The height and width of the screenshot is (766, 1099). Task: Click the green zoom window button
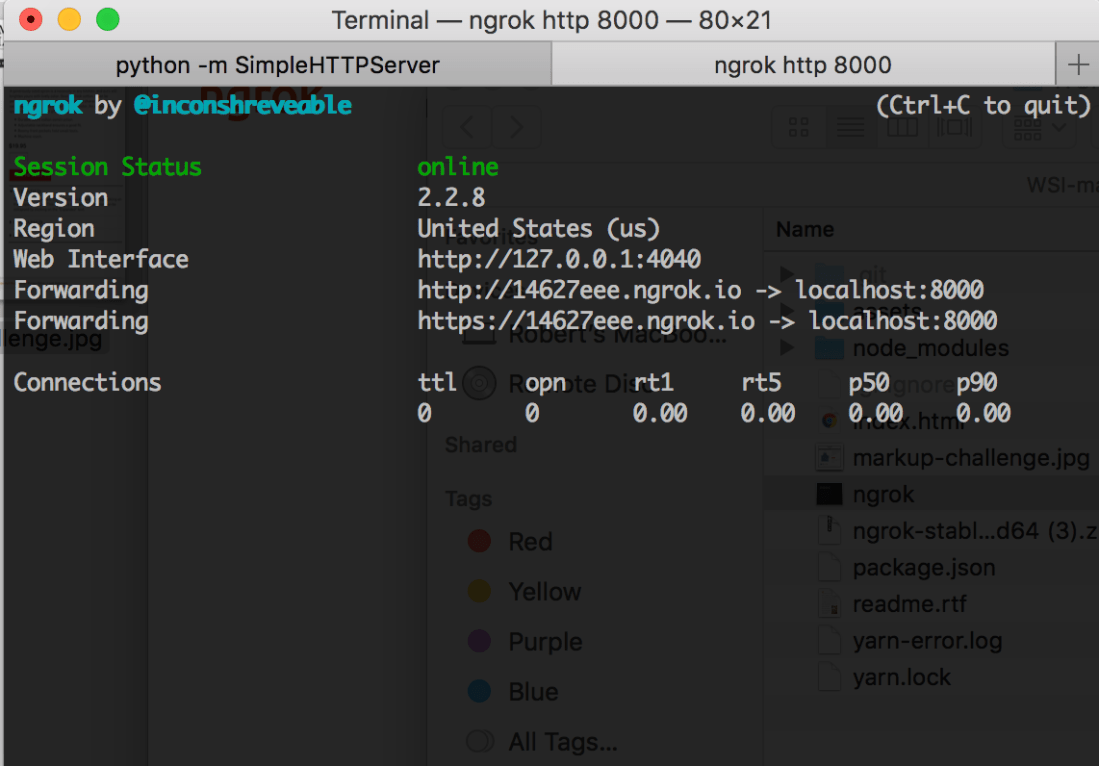(107, 19)
